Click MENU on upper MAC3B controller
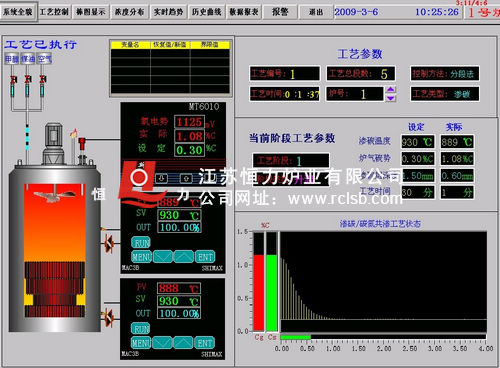500x368 pixels. click(142, 257)
